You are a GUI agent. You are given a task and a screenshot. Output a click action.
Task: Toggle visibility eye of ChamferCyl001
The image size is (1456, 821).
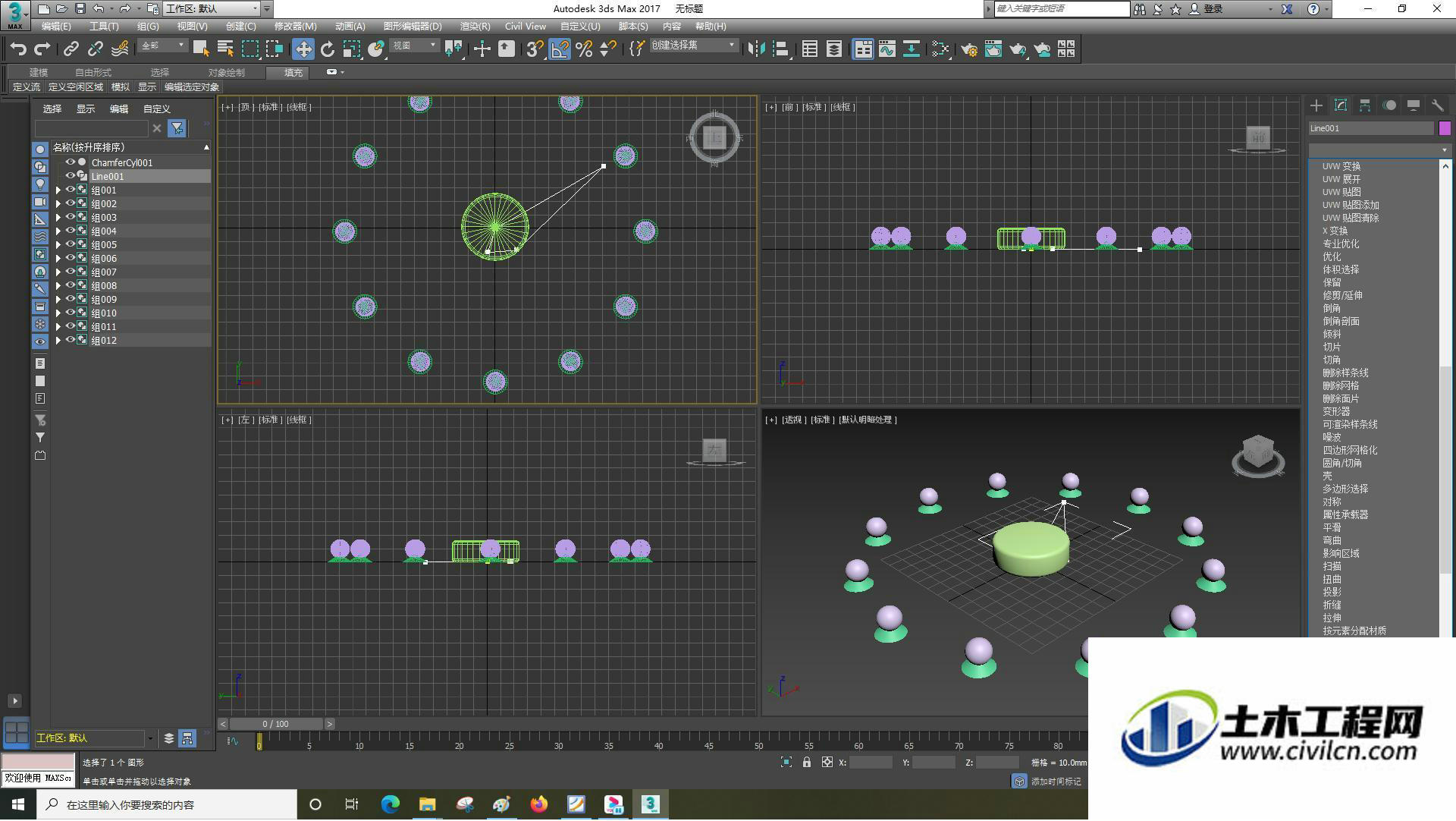pyautogui.click(x=70, y=162)
